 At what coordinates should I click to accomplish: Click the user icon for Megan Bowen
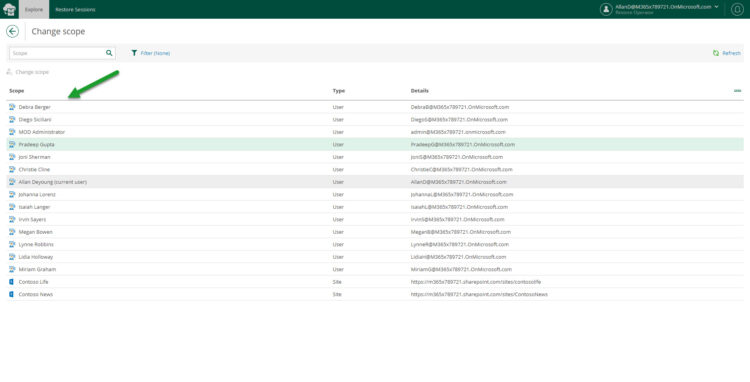pyautogui.click(x=12, y=232)
